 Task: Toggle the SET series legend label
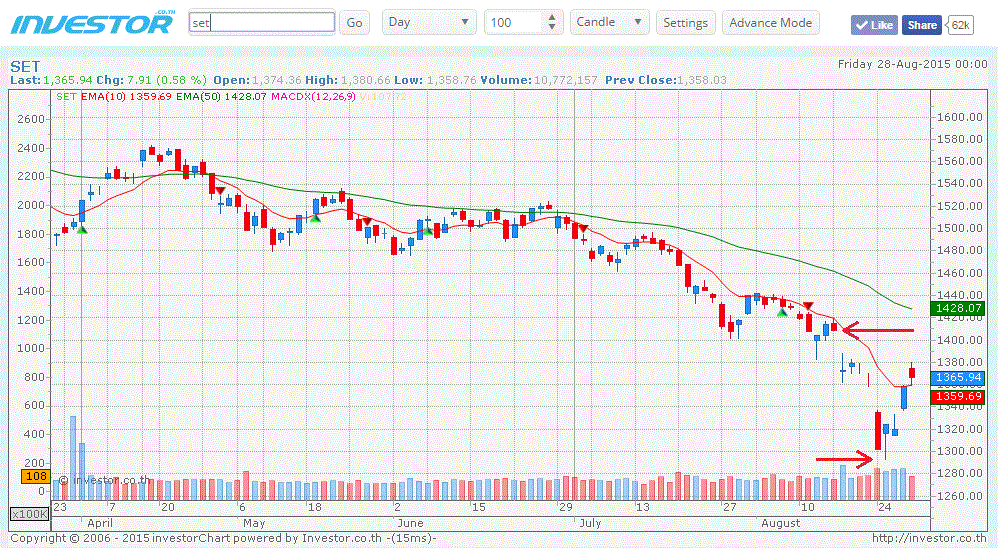coord(66,97)
